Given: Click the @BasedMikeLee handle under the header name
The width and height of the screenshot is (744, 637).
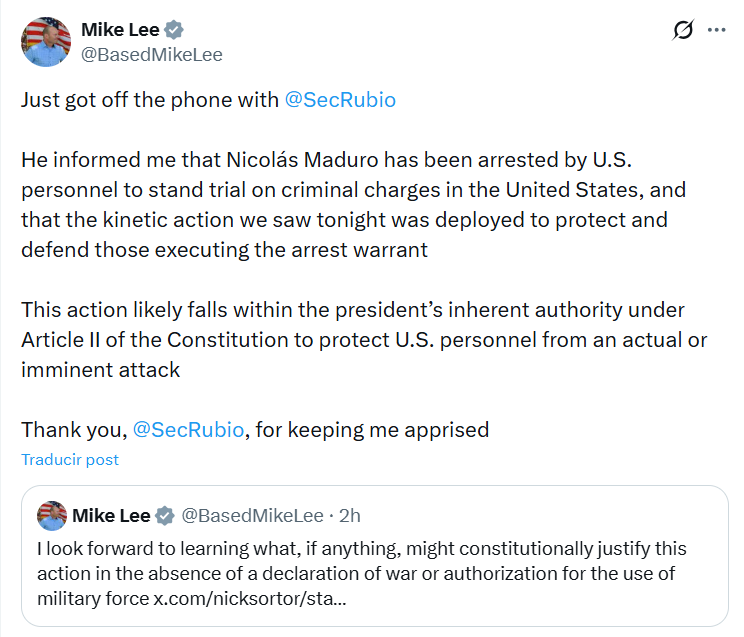Looking at the screenshot, I should coord(151,54).
